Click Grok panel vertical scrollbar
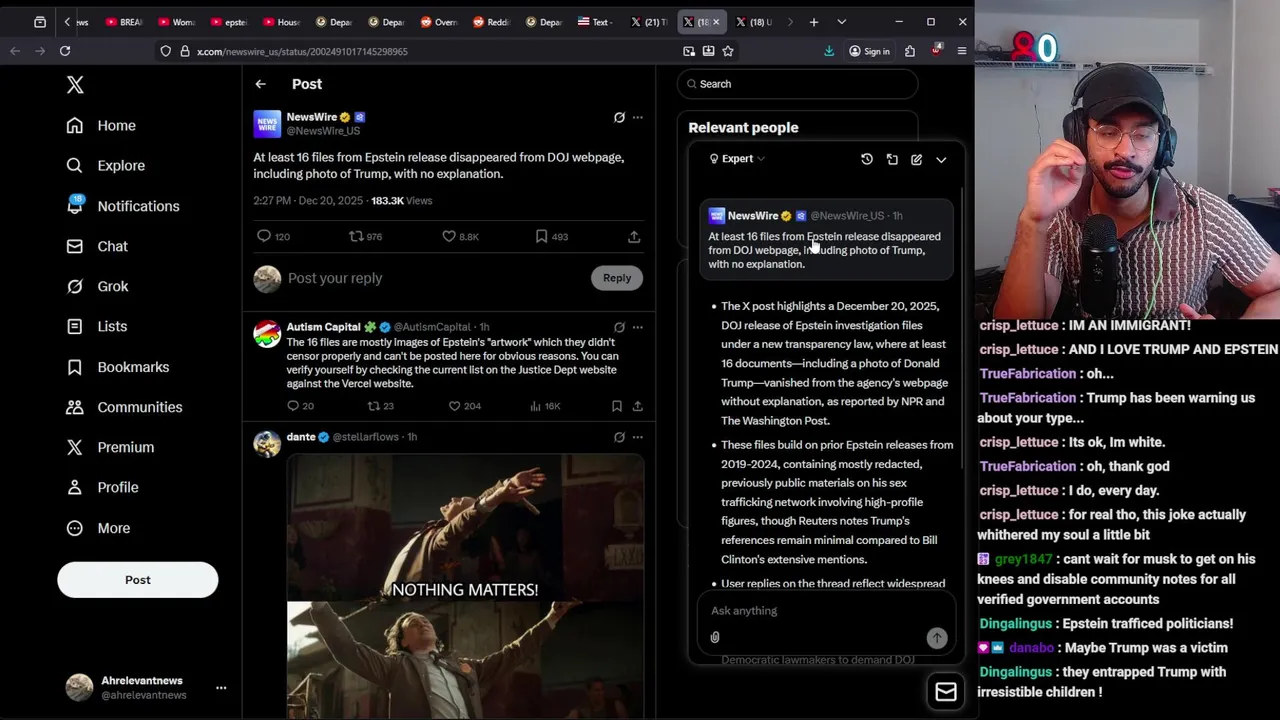Screen dimensions: 1280x720 (962, 330)
